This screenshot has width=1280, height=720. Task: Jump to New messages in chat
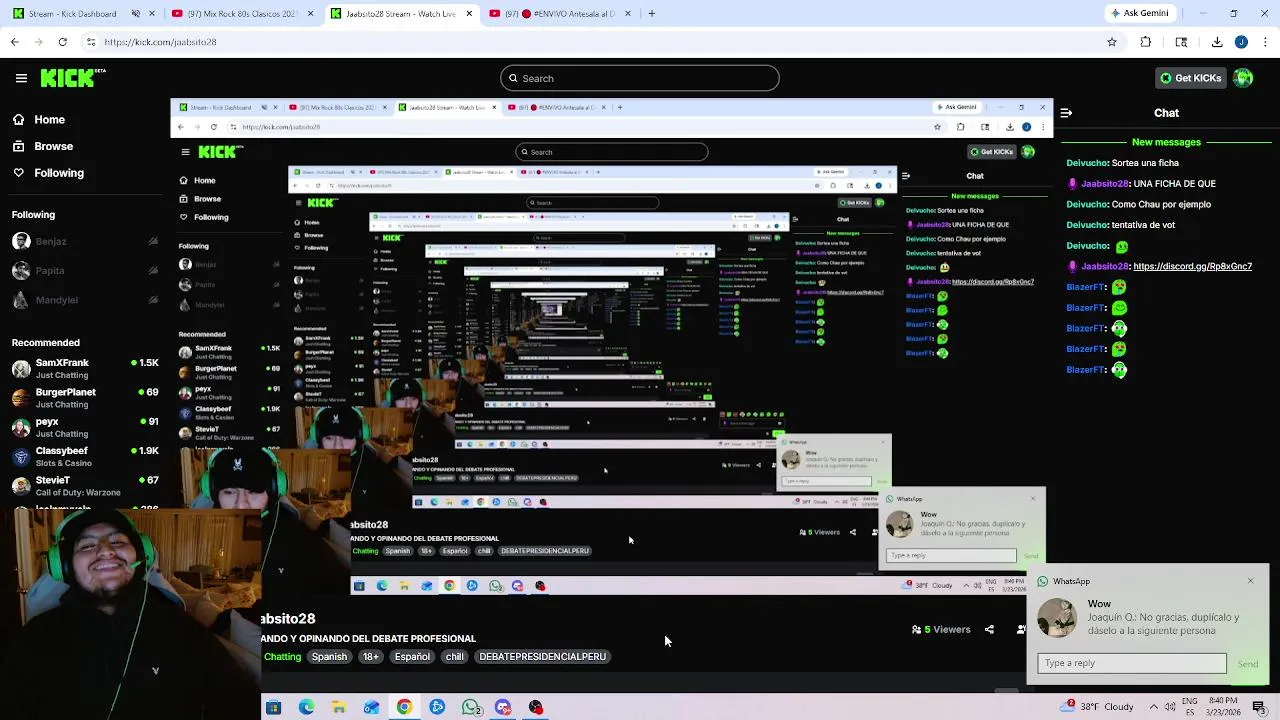[x=1166, y=142]
